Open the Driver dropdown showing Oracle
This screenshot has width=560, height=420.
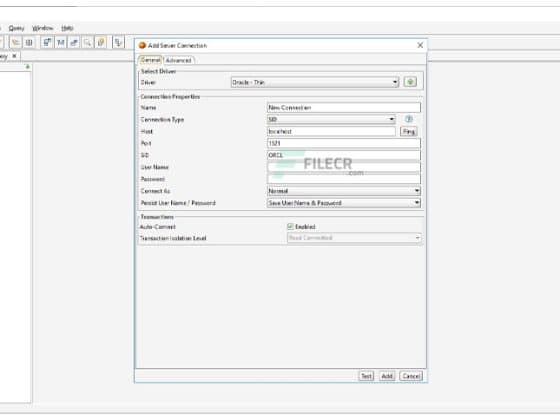[315, 82]
